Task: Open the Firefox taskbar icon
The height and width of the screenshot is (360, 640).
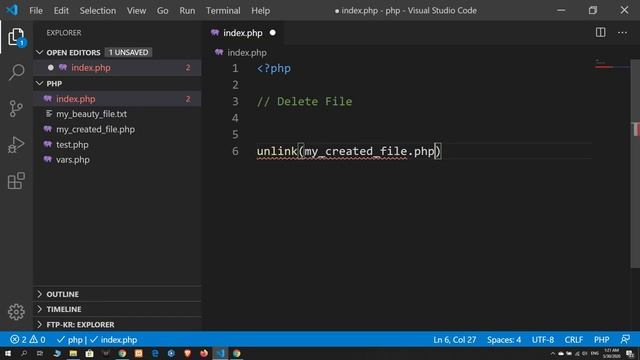Action: coord(204,353)
